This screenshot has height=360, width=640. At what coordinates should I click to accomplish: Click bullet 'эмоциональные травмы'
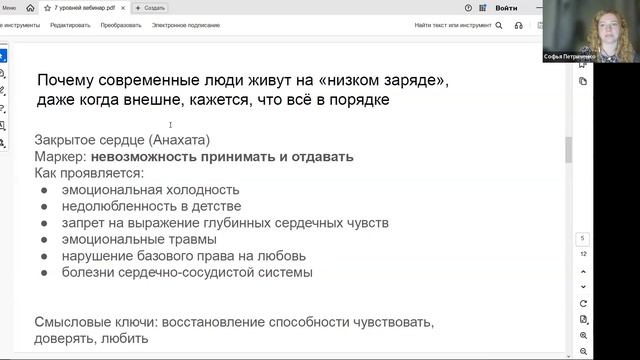click(139, 239)
